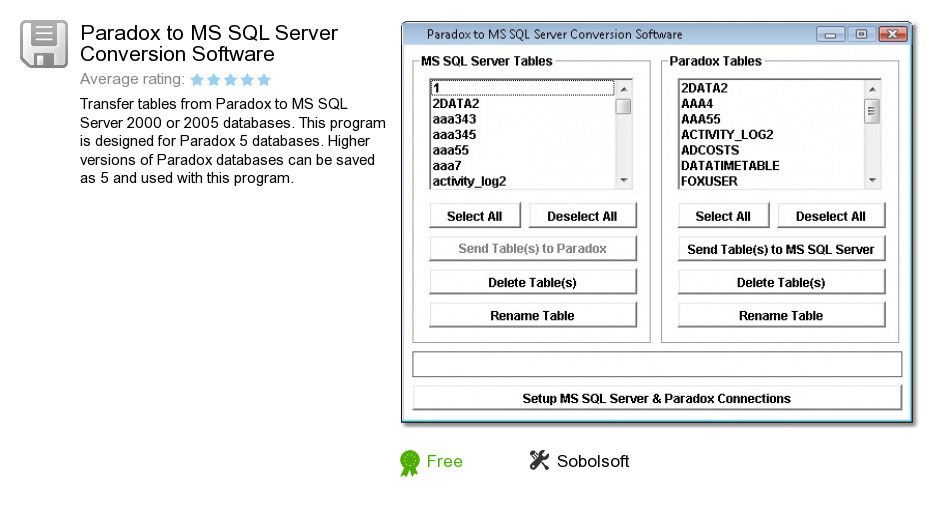Viewport: 940px width, 507px height.
Task: Click the green Free license badge icon
Action: 410,463
